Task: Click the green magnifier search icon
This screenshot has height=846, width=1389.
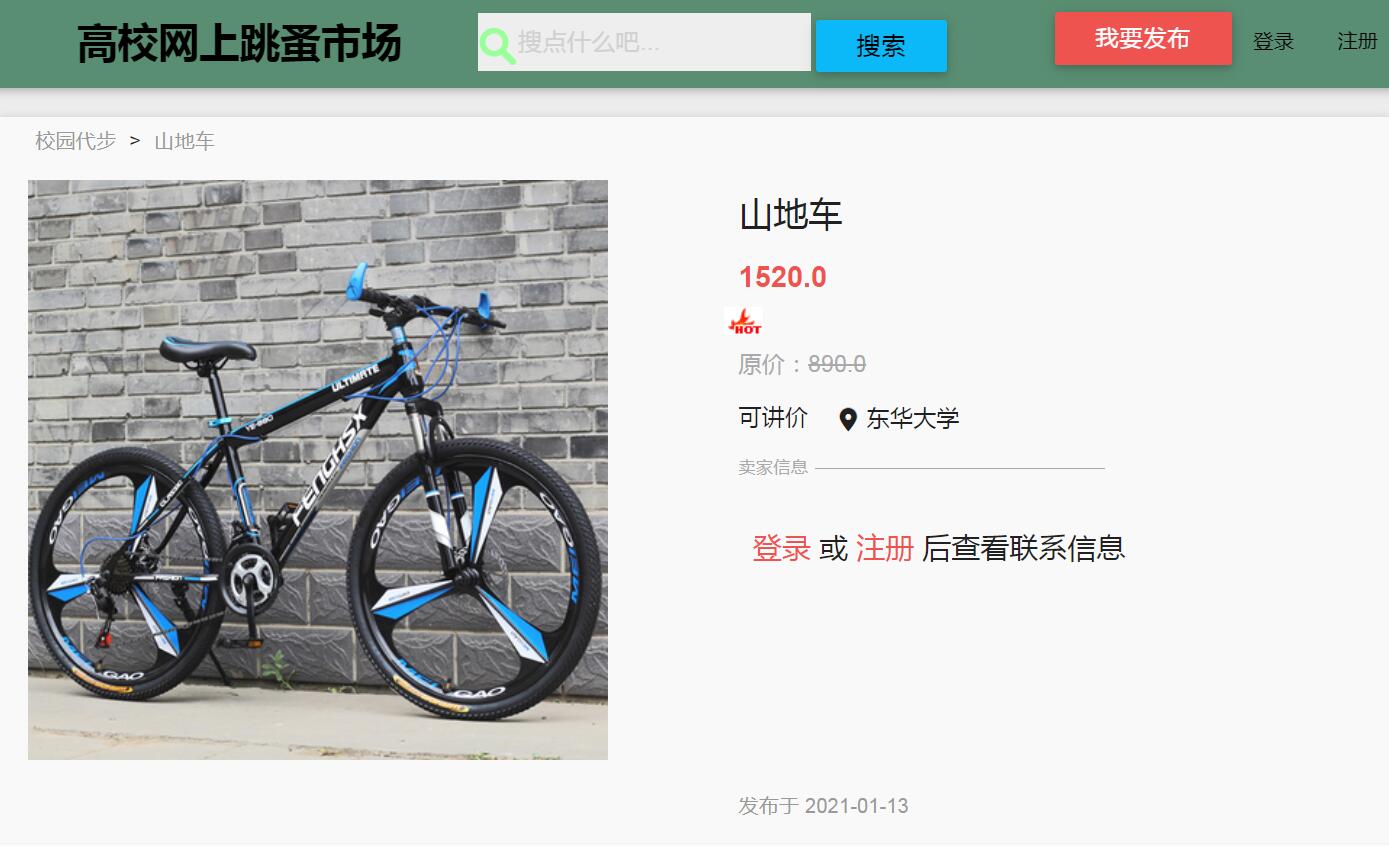Action: (x=497, y=45)
